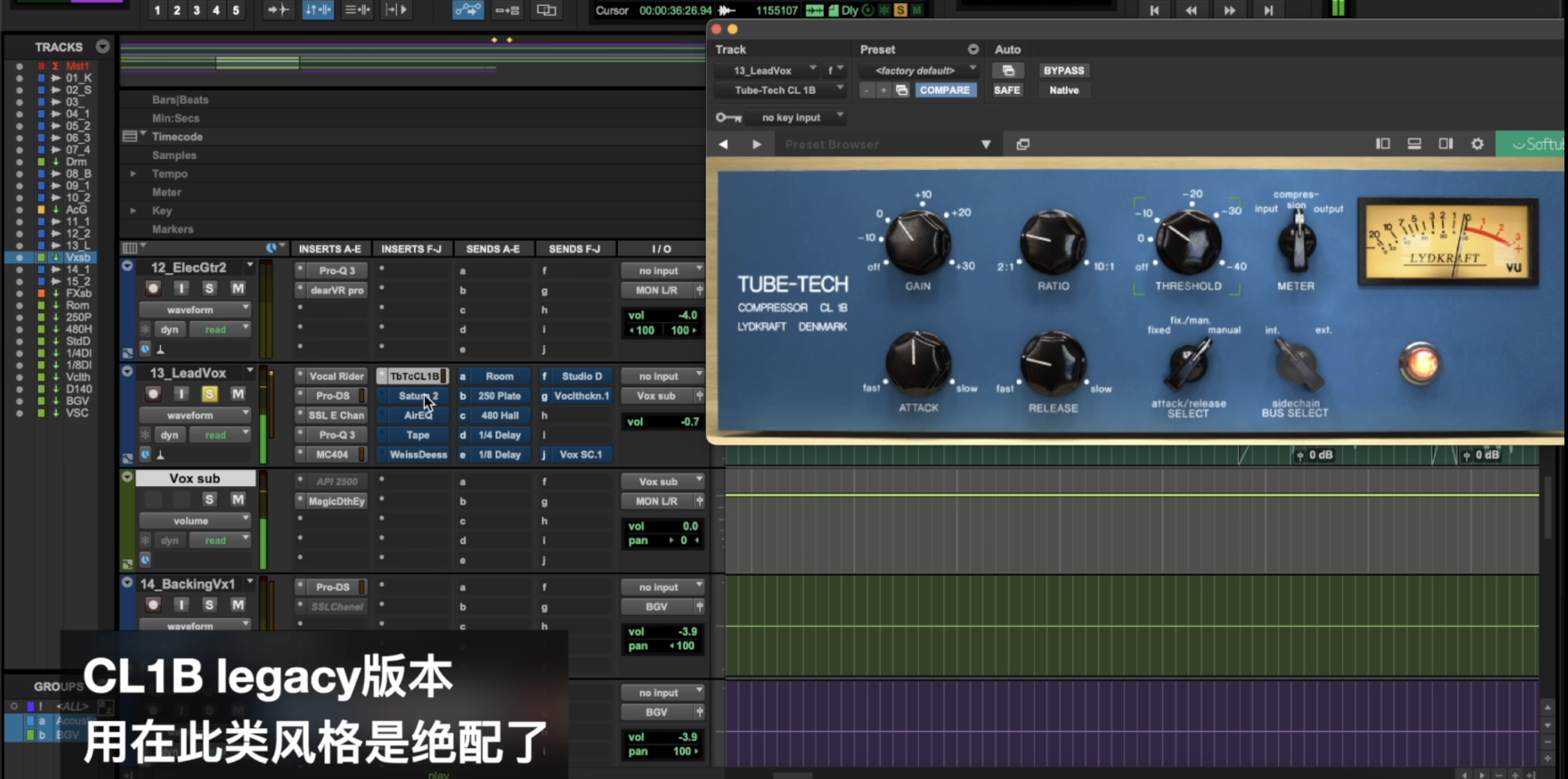Viewport: 1568px width, 779px height.
Task: Select the SENDS A-E column header
Action: (x=492, y=249)
